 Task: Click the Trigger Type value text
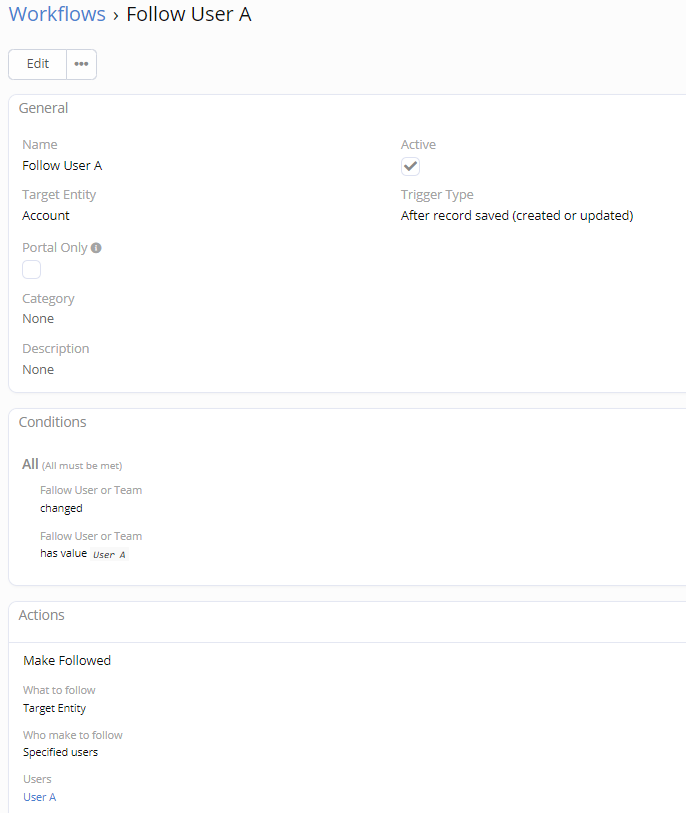coord(517,215)
